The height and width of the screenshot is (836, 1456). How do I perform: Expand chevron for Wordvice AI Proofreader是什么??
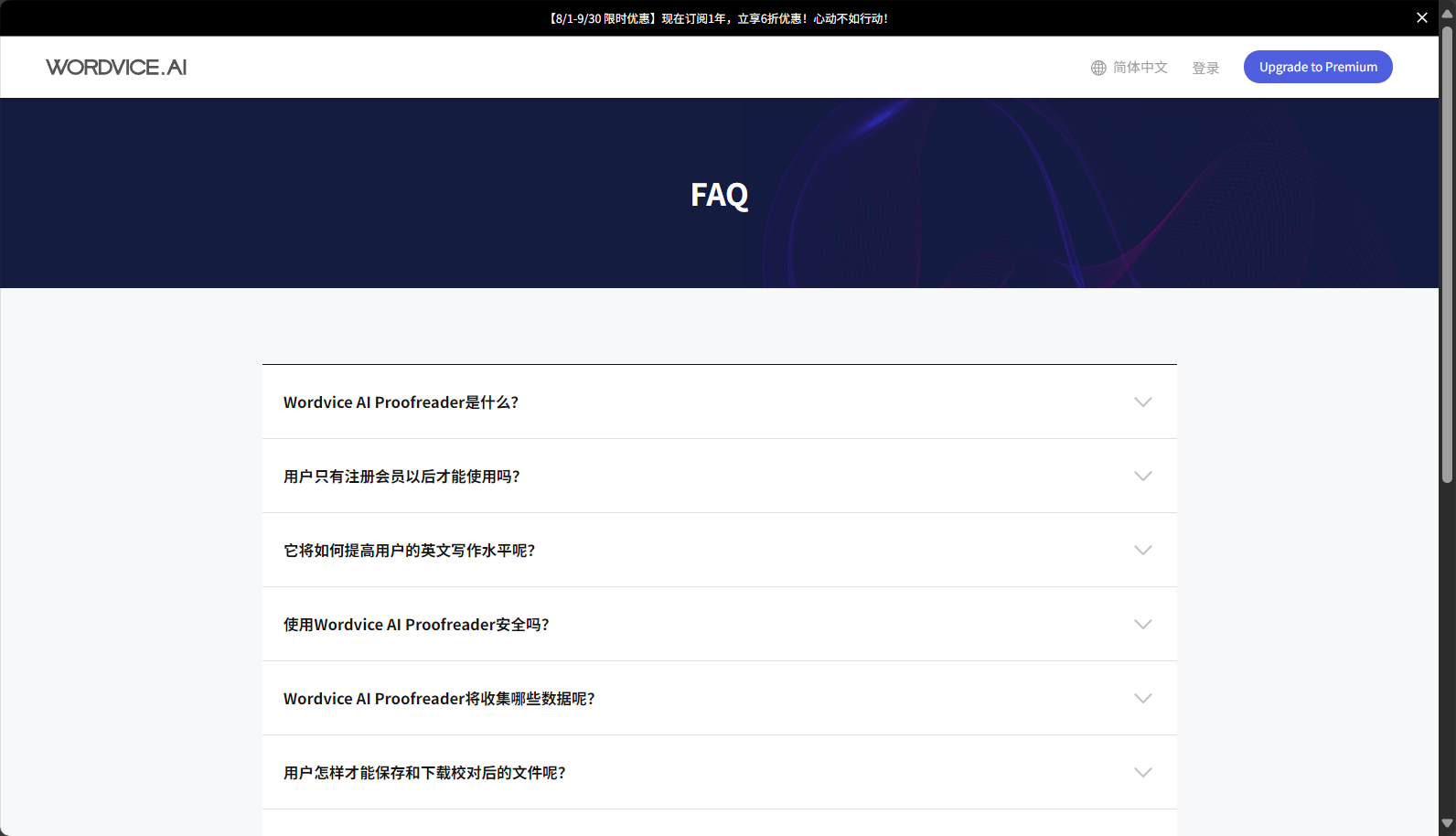point(1143,402)
